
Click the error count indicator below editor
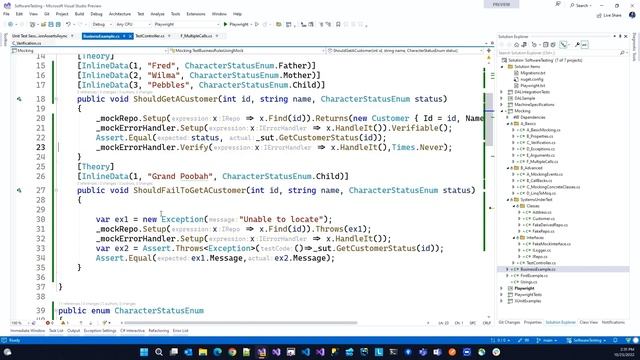[x=49, y=323]
